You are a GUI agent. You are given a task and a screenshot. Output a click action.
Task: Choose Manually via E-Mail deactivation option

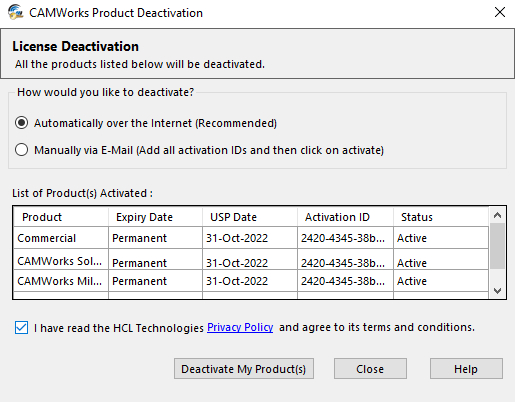21,150
